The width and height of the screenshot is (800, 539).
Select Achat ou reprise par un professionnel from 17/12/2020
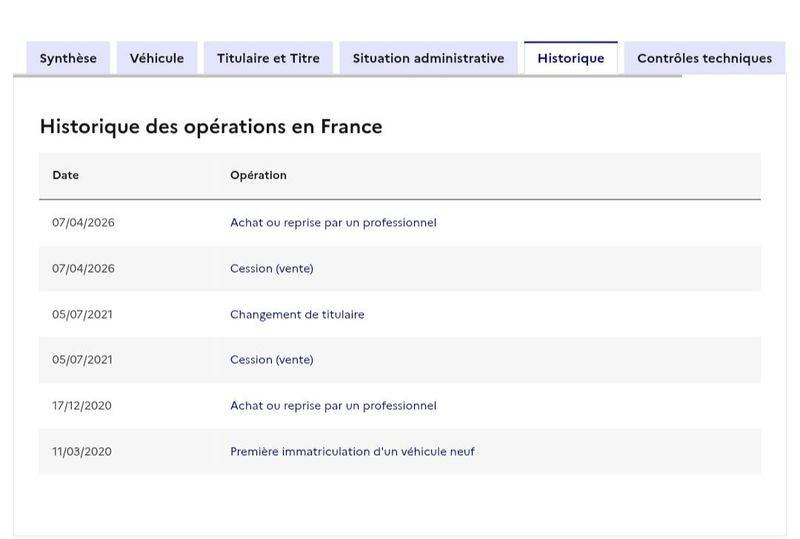click(333, 406)
